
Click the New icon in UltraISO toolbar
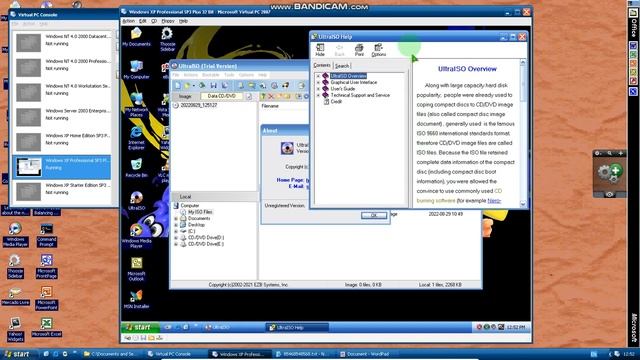pyautogui.click(x=178, y=85)
